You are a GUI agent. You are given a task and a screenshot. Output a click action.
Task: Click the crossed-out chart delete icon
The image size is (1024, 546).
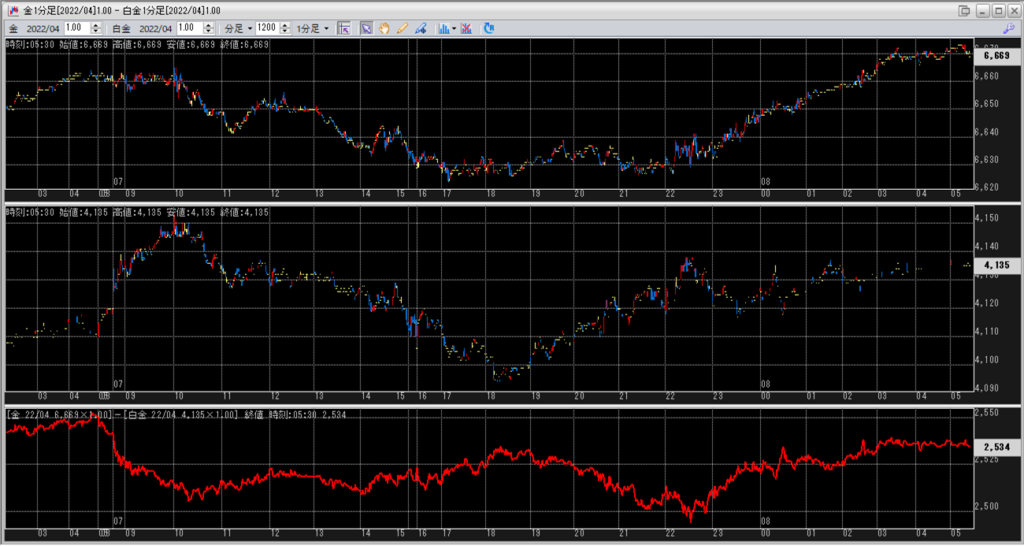[466, 28]
